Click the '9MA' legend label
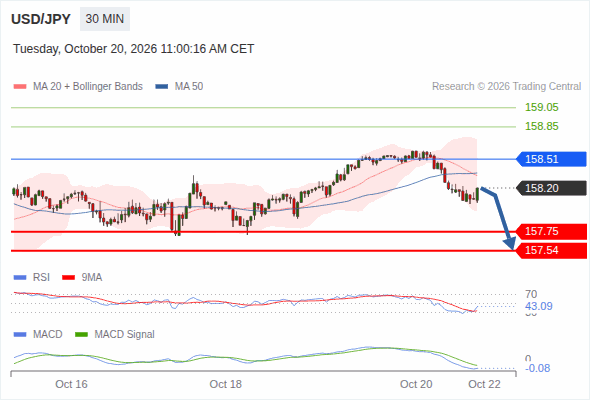The height and width of the screenshot is (400, 590). [92, 277]
